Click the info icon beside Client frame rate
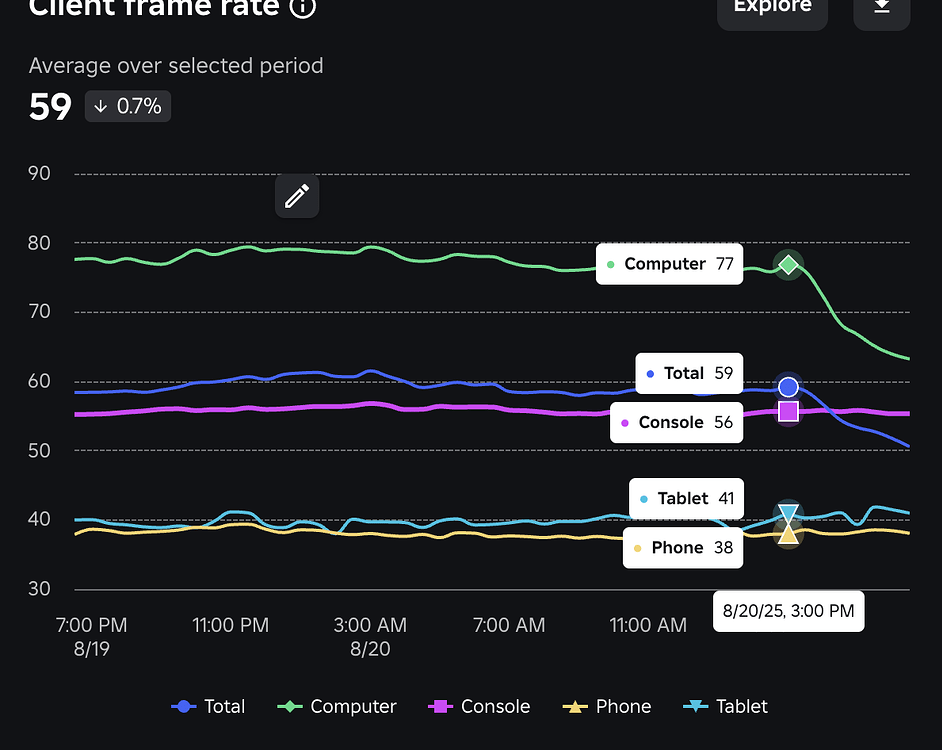Screen dimensions: 942x750 pos(303,7)
